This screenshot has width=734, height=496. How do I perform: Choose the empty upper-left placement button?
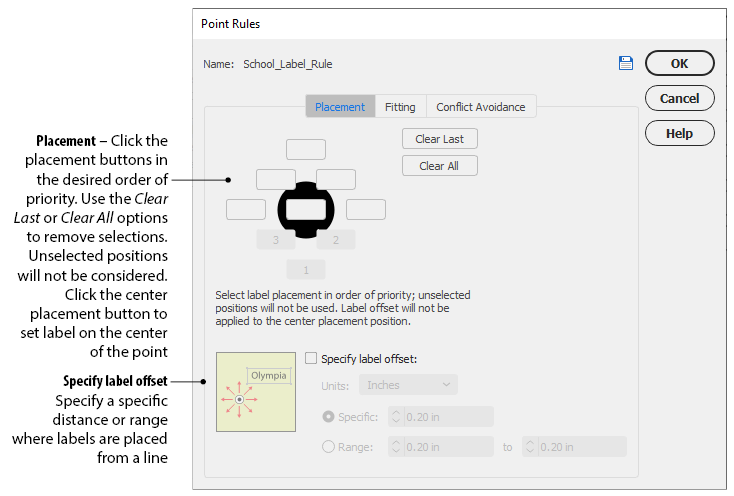click(x=275, y=180)
